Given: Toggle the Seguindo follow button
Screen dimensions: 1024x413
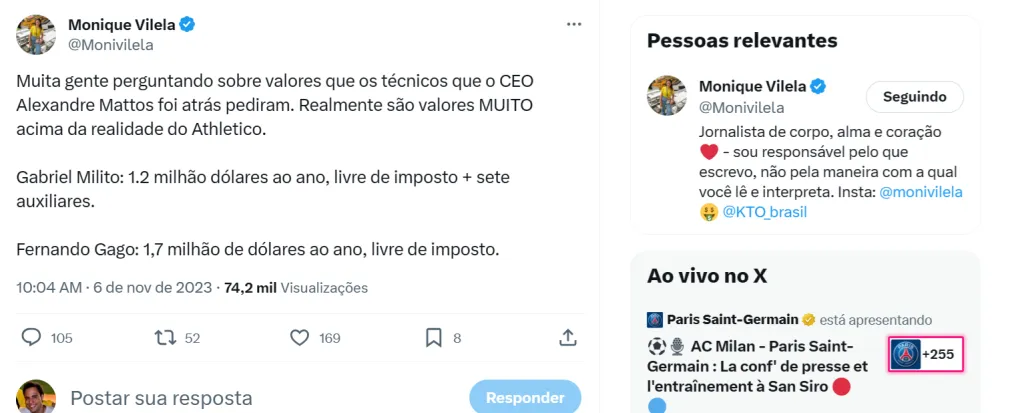Looking at the screenshot, I should (915, 97).
